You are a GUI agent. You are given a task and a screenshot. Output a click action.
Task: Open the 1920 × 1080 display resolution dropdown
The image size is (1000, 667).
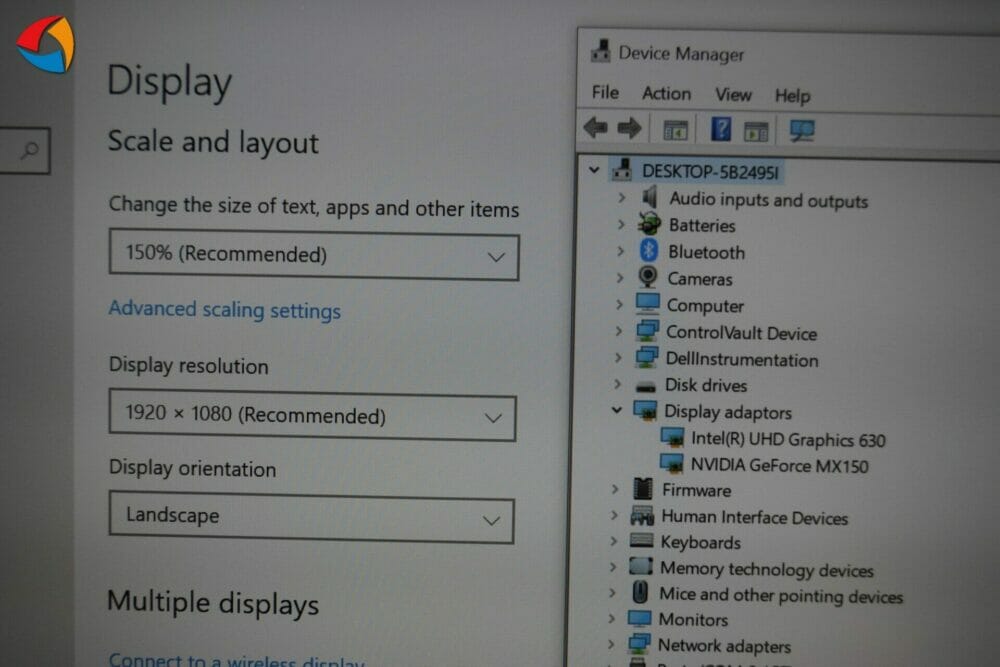[x=312, y=416]
